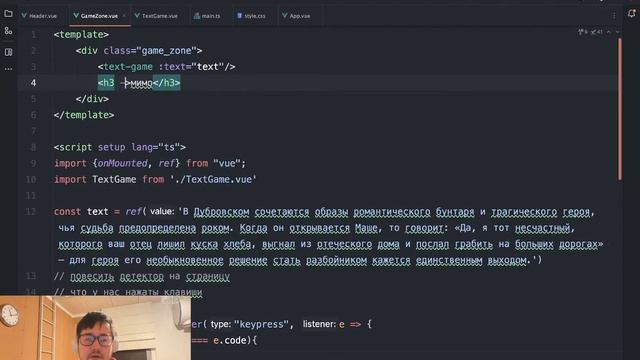This screenshot has width=640, height=360.
Task: Click line number 4 in the gutter
Action: tap(33, 83)
